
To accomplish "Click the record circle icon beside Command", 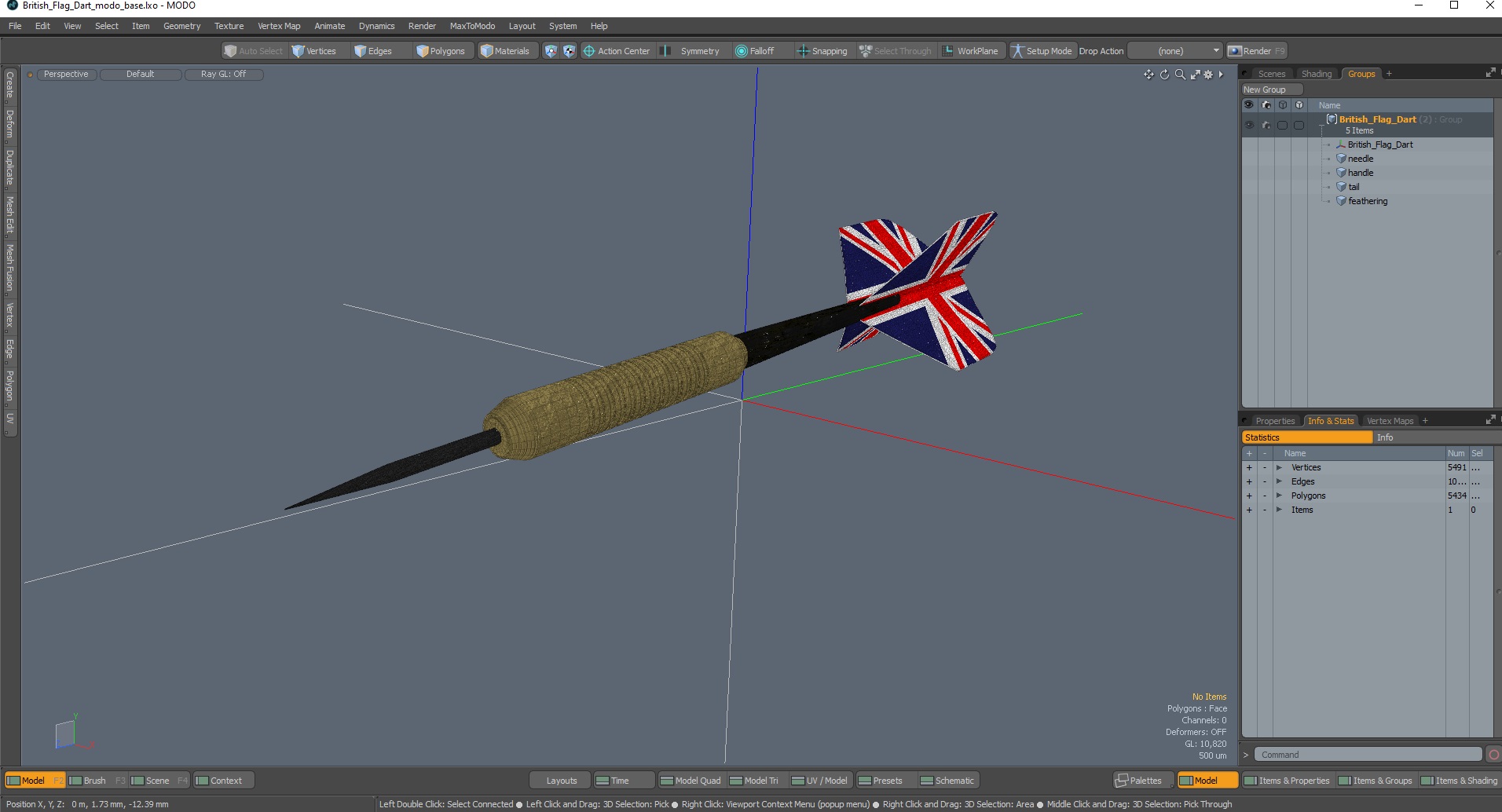I will (1493, 755).
